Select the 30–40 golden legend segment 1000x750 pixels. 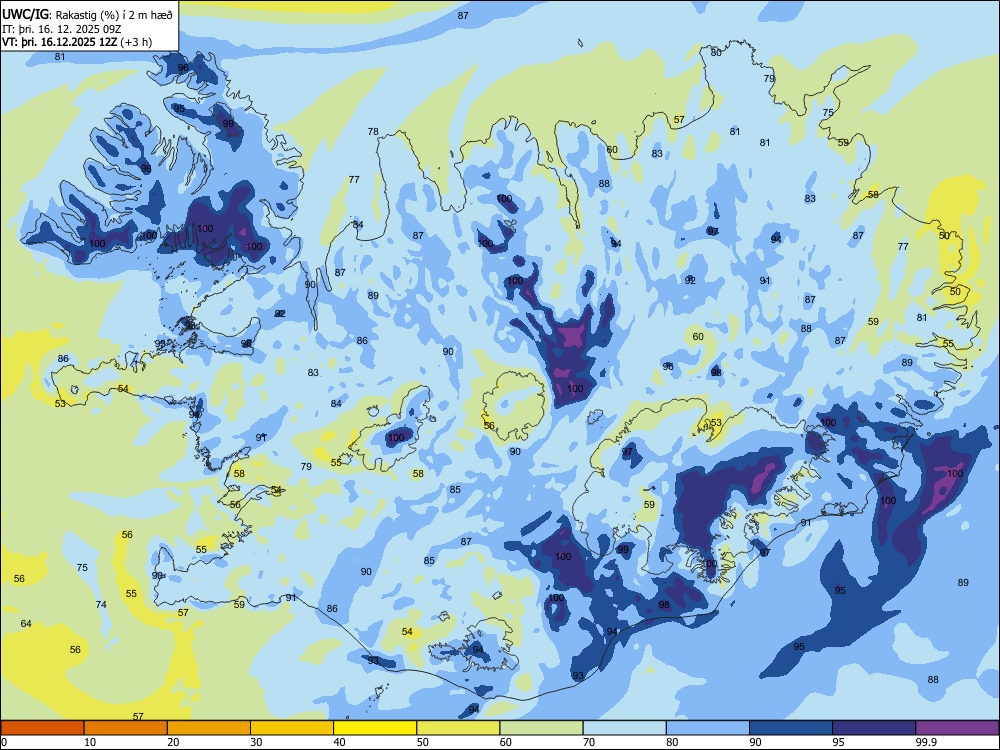click(x=292, y=728)
